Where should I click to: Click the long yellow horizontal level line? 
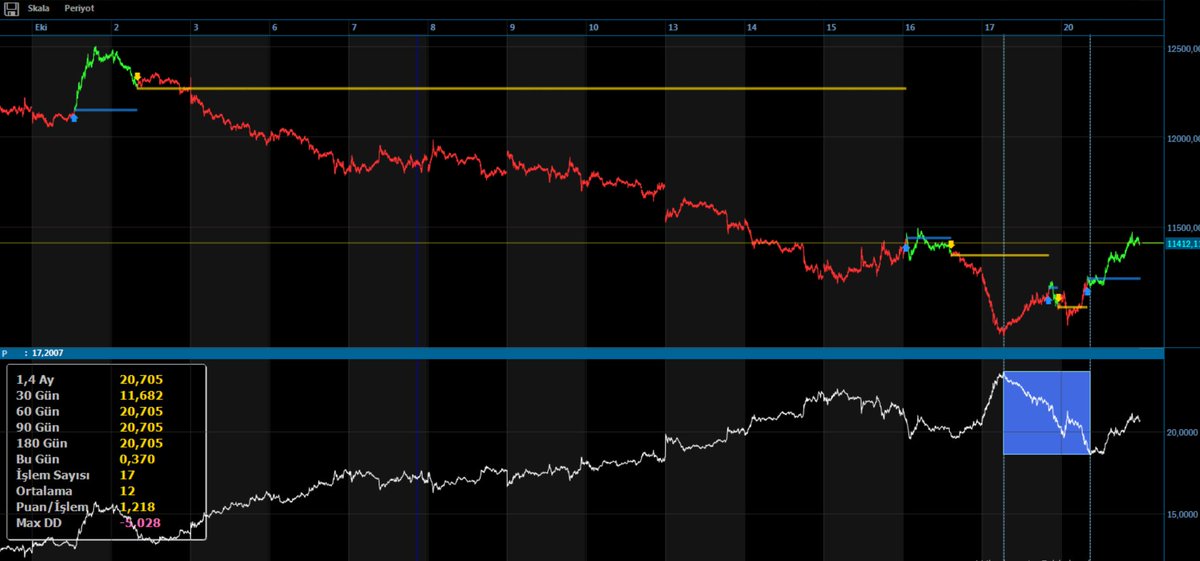click(521, 89)
